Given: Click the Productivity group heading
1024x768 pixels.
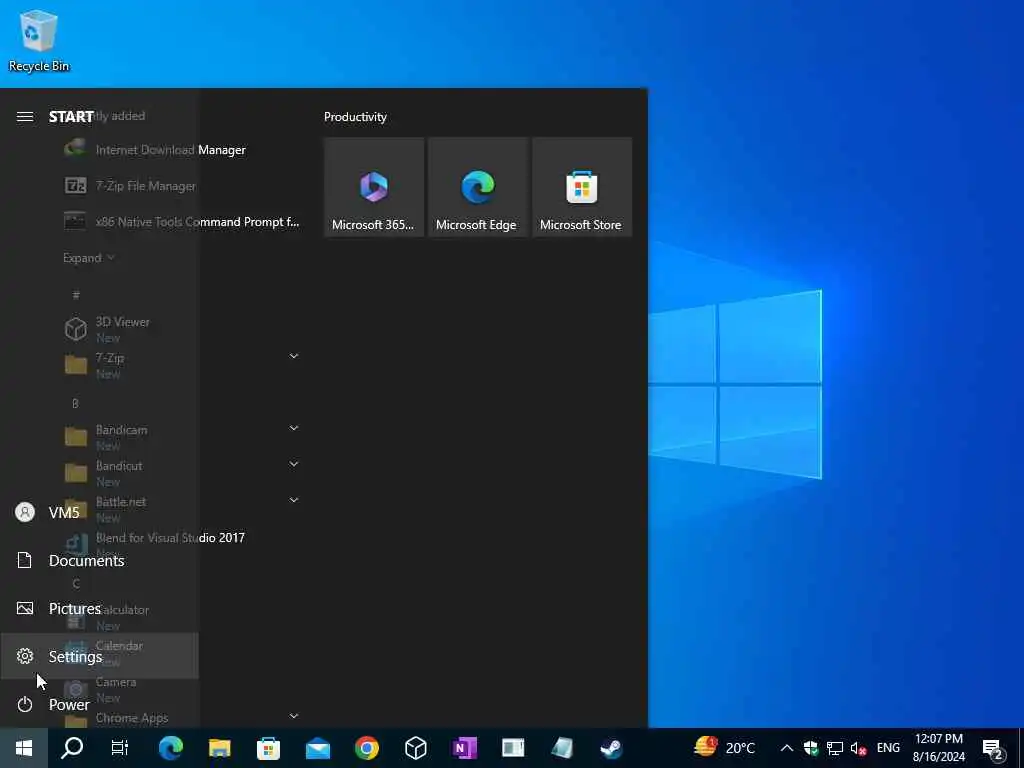Looking at the screenshot, I should pyautogui.click(x=355, y=117).
